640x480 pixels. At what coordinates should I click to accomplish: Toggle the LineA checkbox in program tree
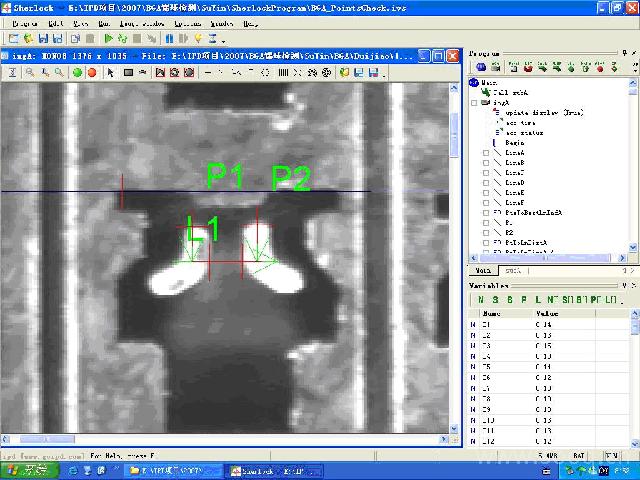[x=486, y=152]
